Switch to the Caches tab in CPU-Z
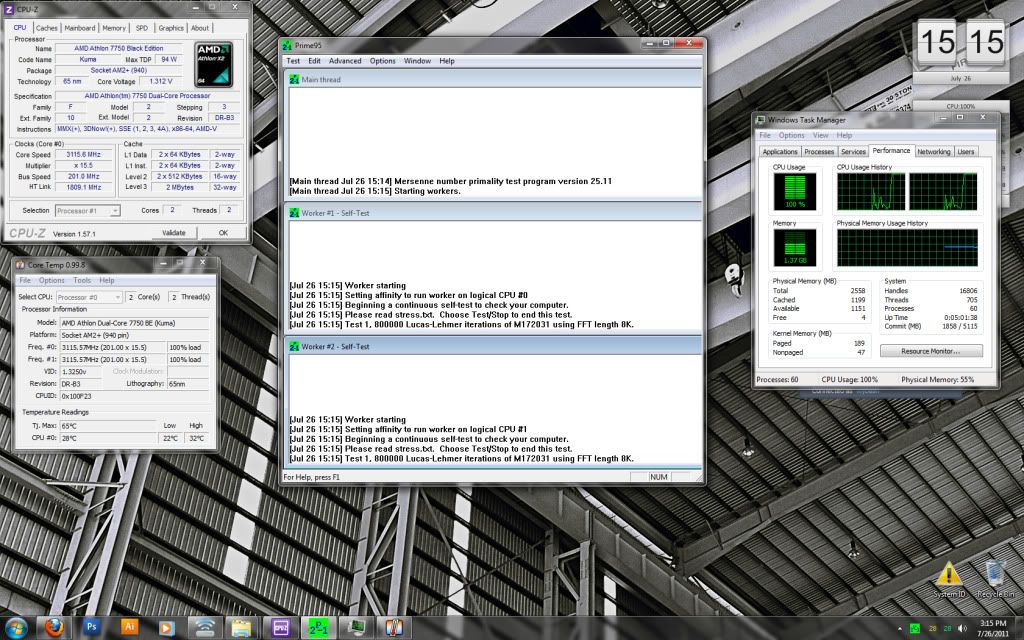Image resolution: width=1024 pixels, height=640 pixels. pyautogui.click(x=46, y=28)
